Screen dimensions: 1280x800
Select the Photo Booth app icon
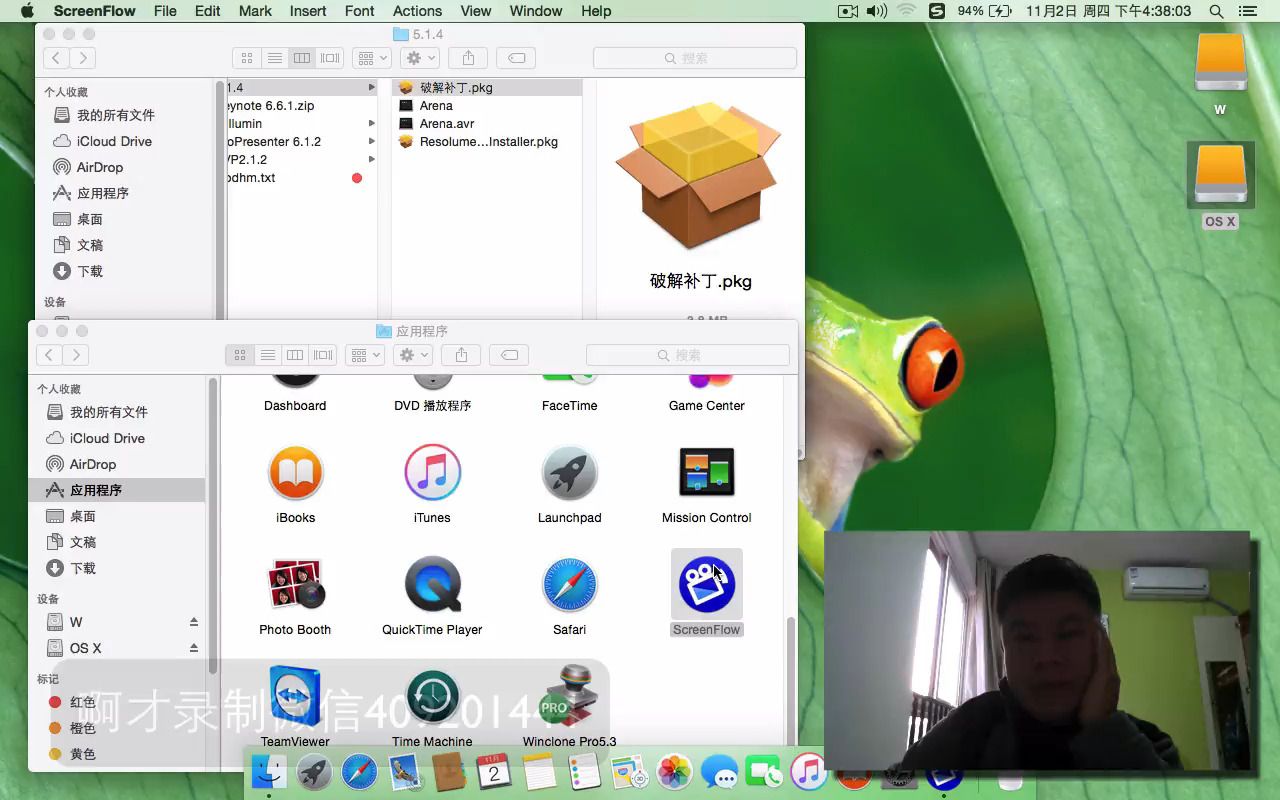tap(295, 585)
